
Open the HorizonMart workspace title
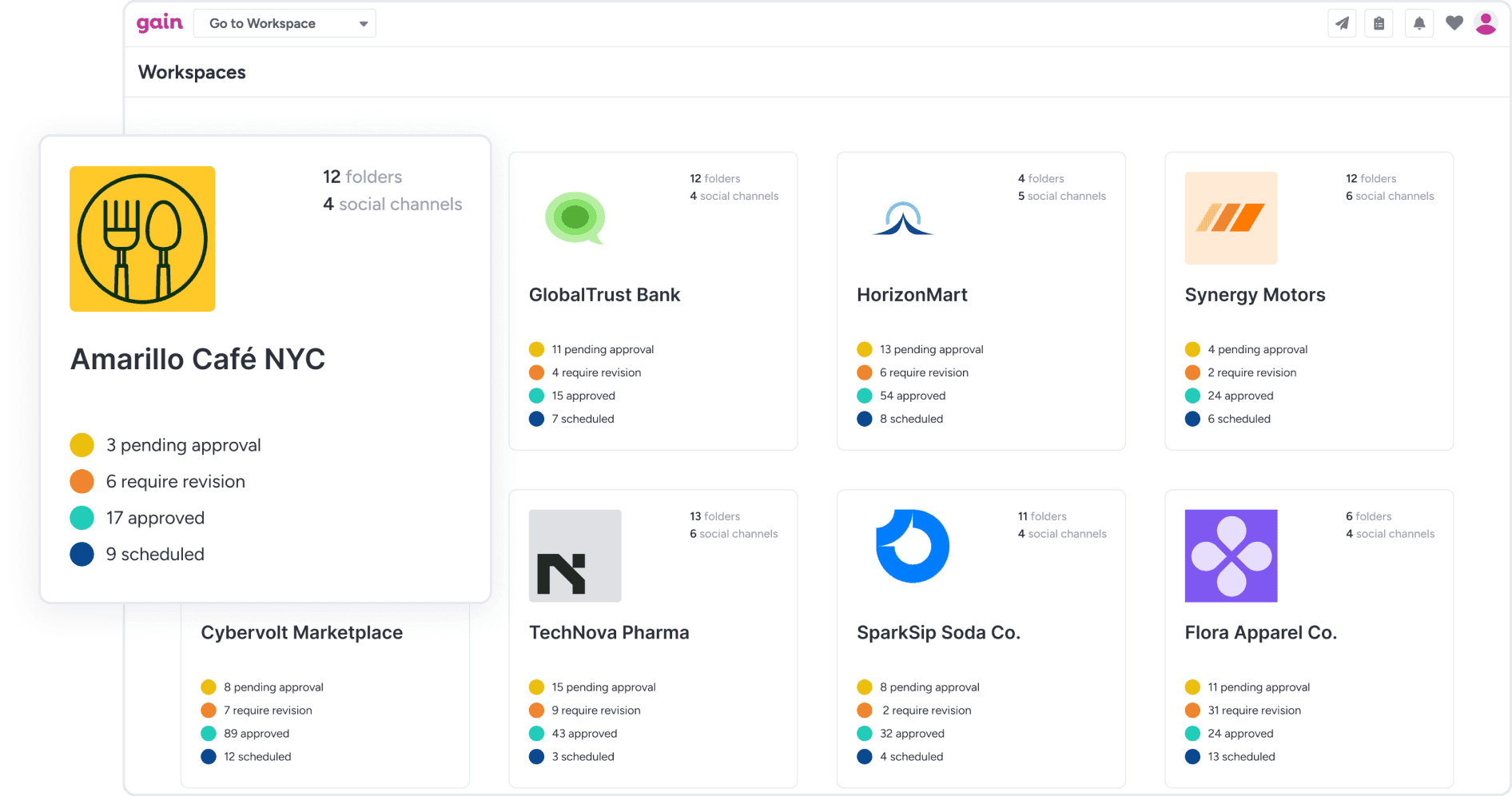[912, 295]
